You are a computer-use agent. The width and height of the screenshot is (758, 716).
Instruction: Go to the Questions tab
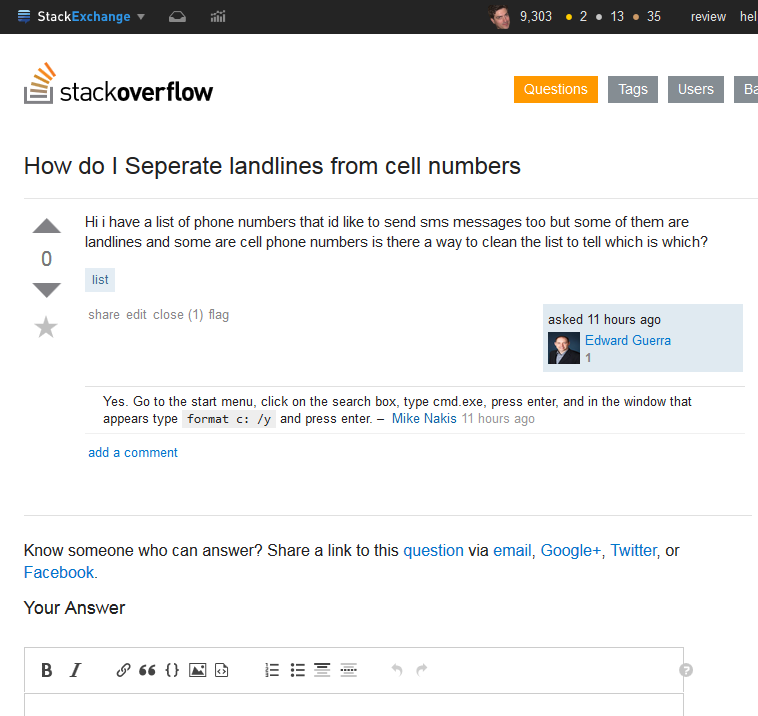[555, 89]
